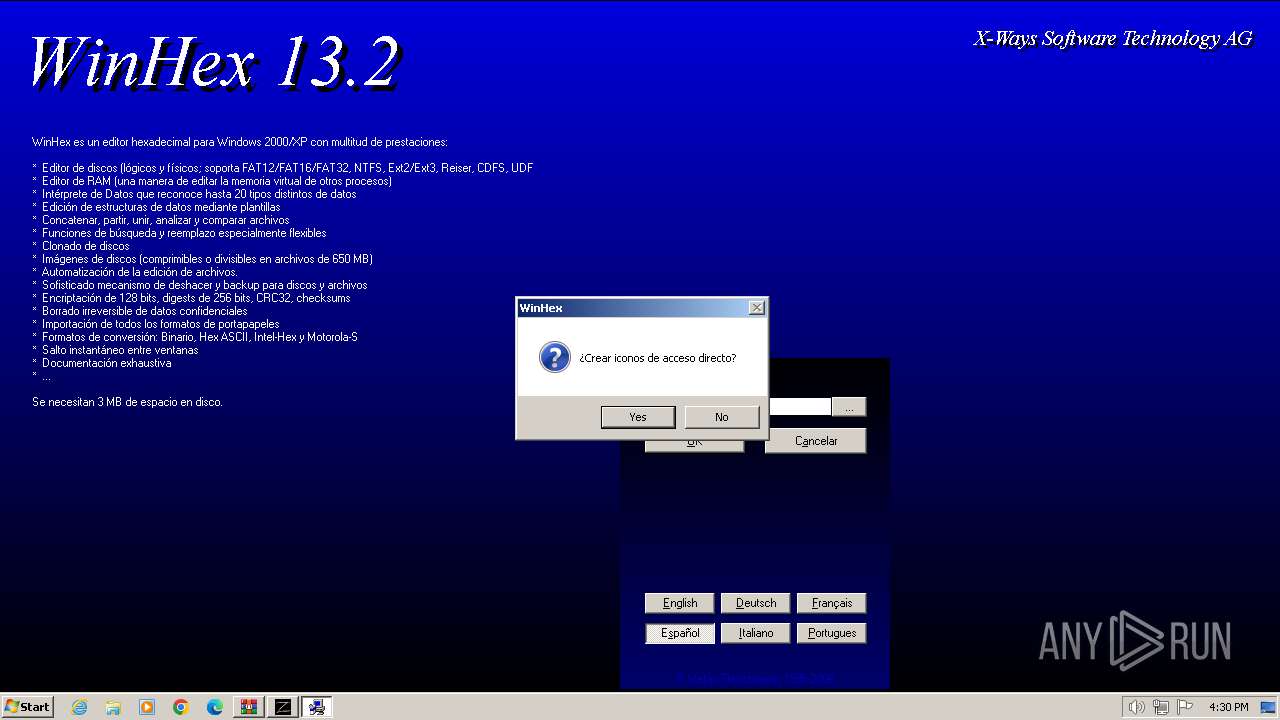This screenshot has height=720, width=1280.
Task: Click the volume speaker tray icon
Action: pyautogui.click(x=1136, y=707)
